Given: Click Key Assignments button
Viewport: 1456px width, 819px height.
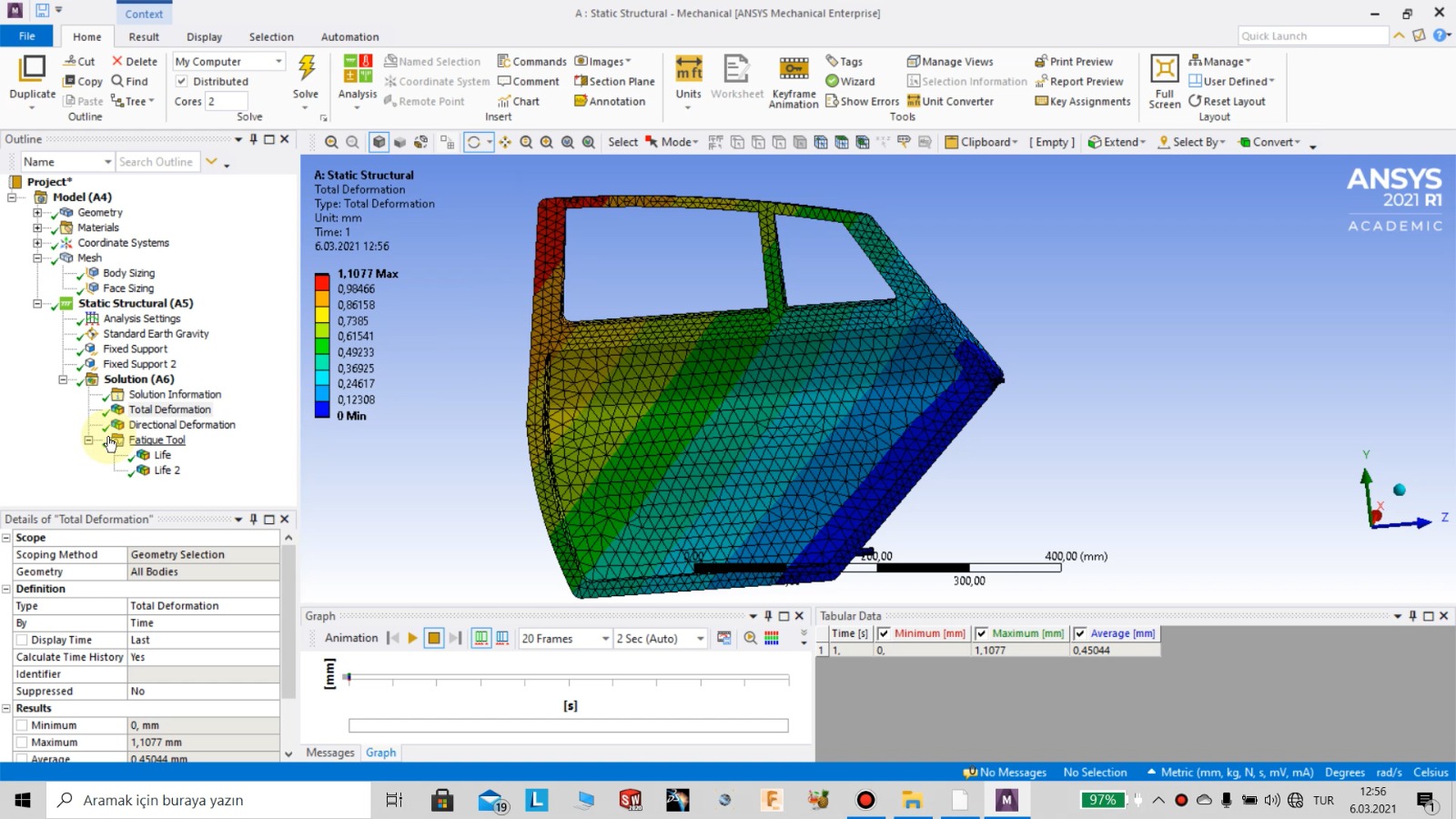Looking at the screenshot, I should coord(1083,101).
